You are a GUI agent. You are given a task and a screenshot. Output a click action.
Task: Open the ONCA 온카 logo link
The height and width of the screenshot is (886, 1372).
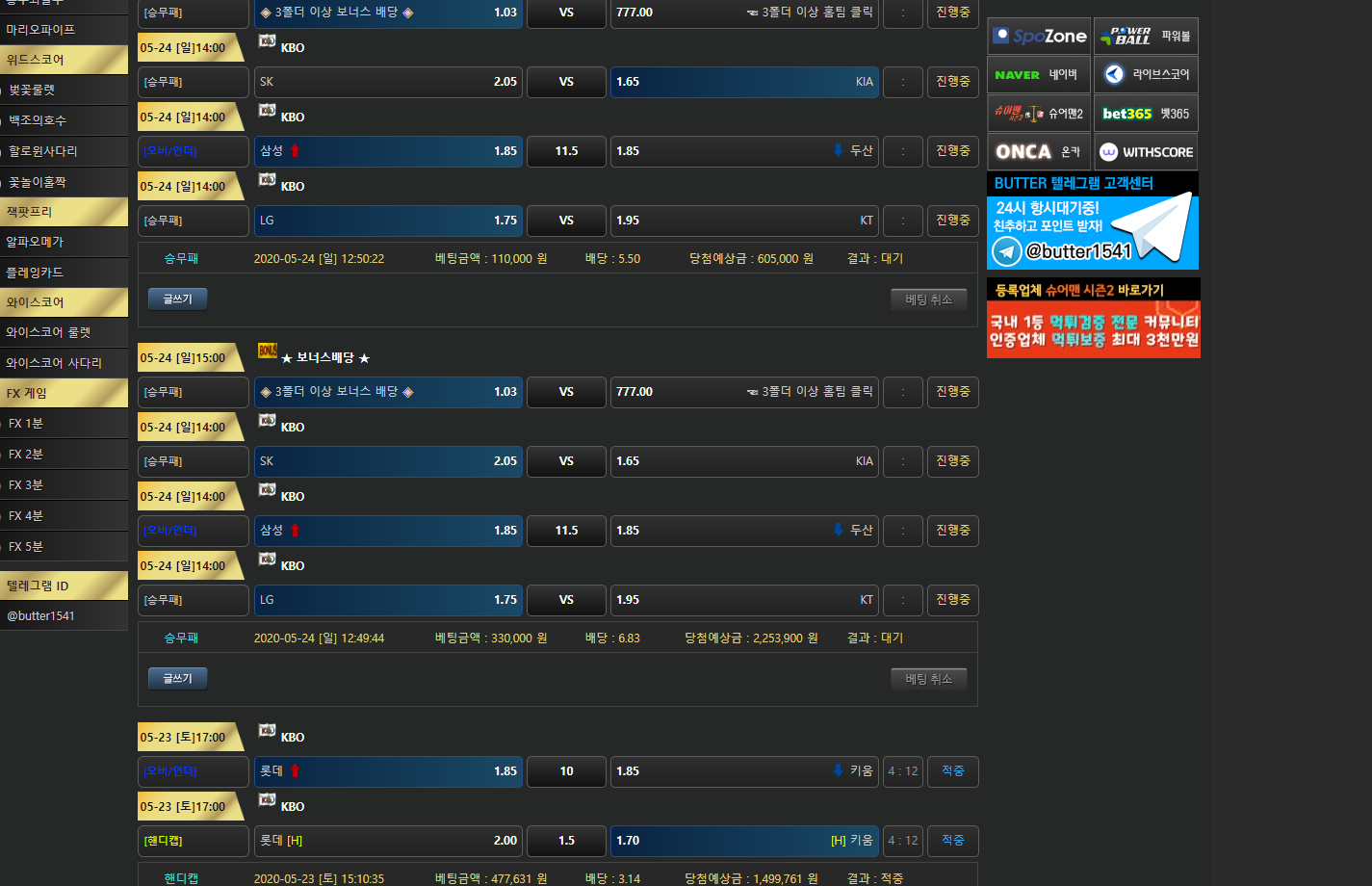click(1039, 152)
